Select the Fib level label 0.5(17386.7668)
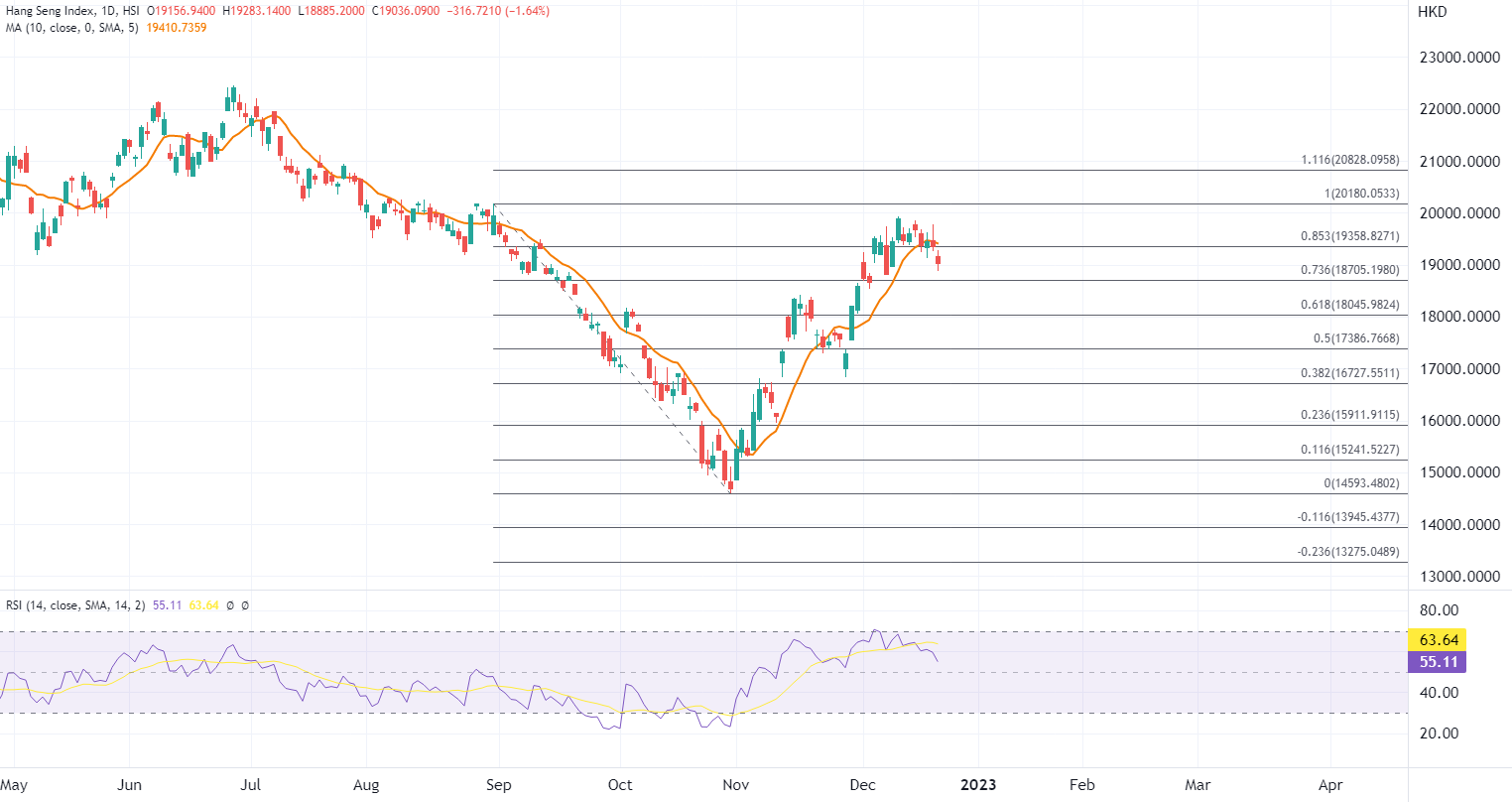Screen dimensions: 1512x802 coord(1356,338)
